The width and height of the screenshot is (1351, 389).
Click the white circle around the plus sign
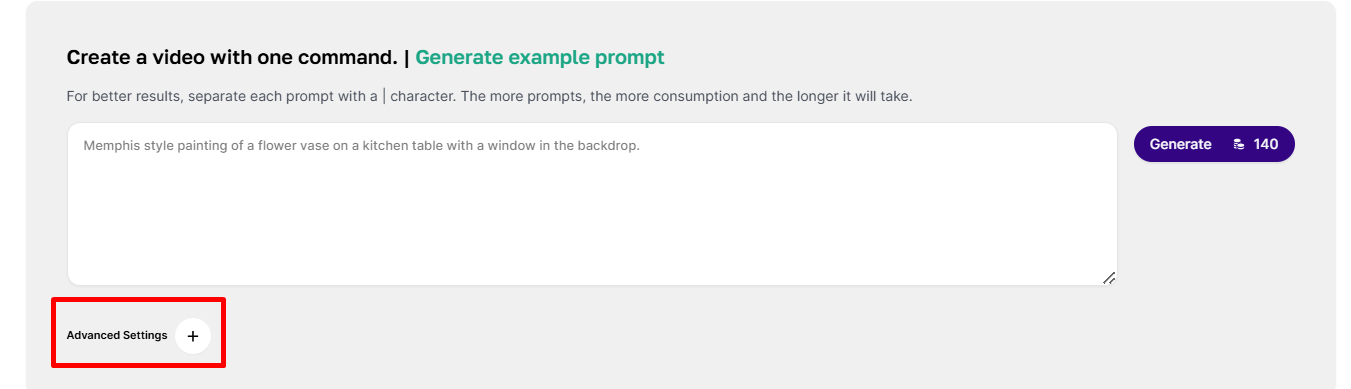point(193,336)
